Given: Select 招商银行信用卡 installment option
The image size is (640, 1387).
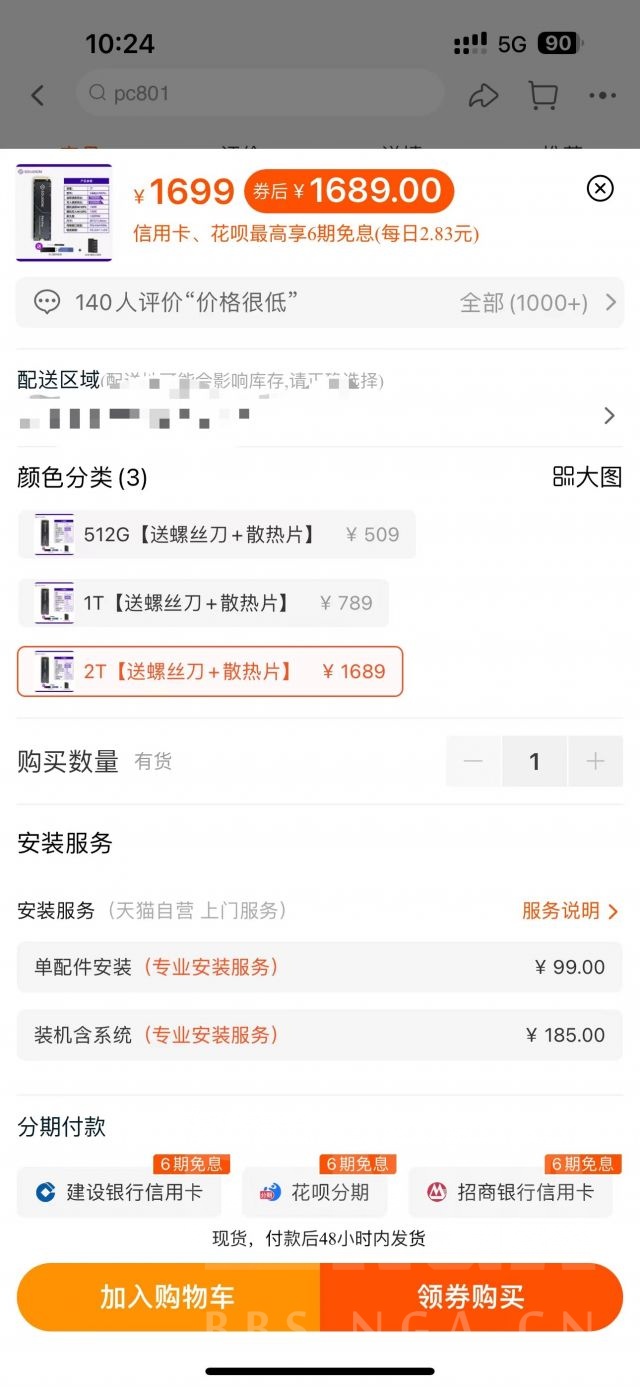Looking at the screenshot, I should 510,1192.
